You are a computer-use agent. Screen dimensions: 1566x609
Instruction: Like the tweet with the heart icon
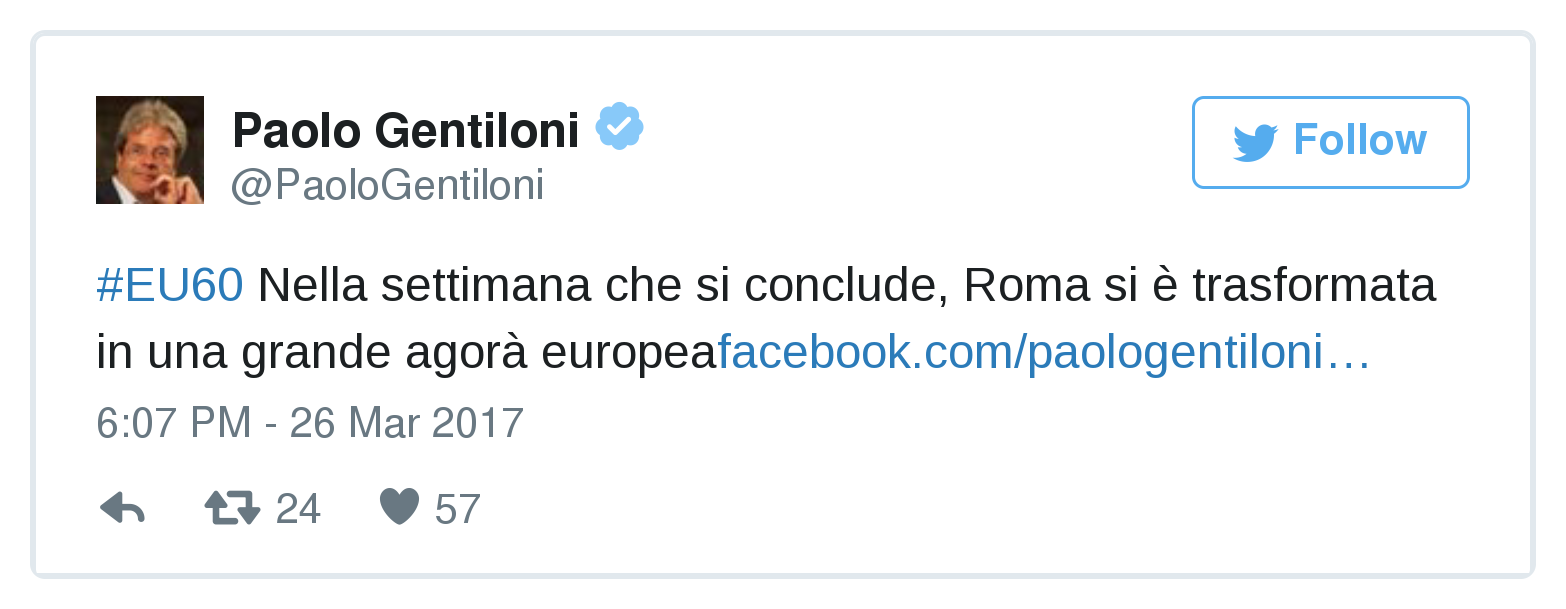coord(399,508)
